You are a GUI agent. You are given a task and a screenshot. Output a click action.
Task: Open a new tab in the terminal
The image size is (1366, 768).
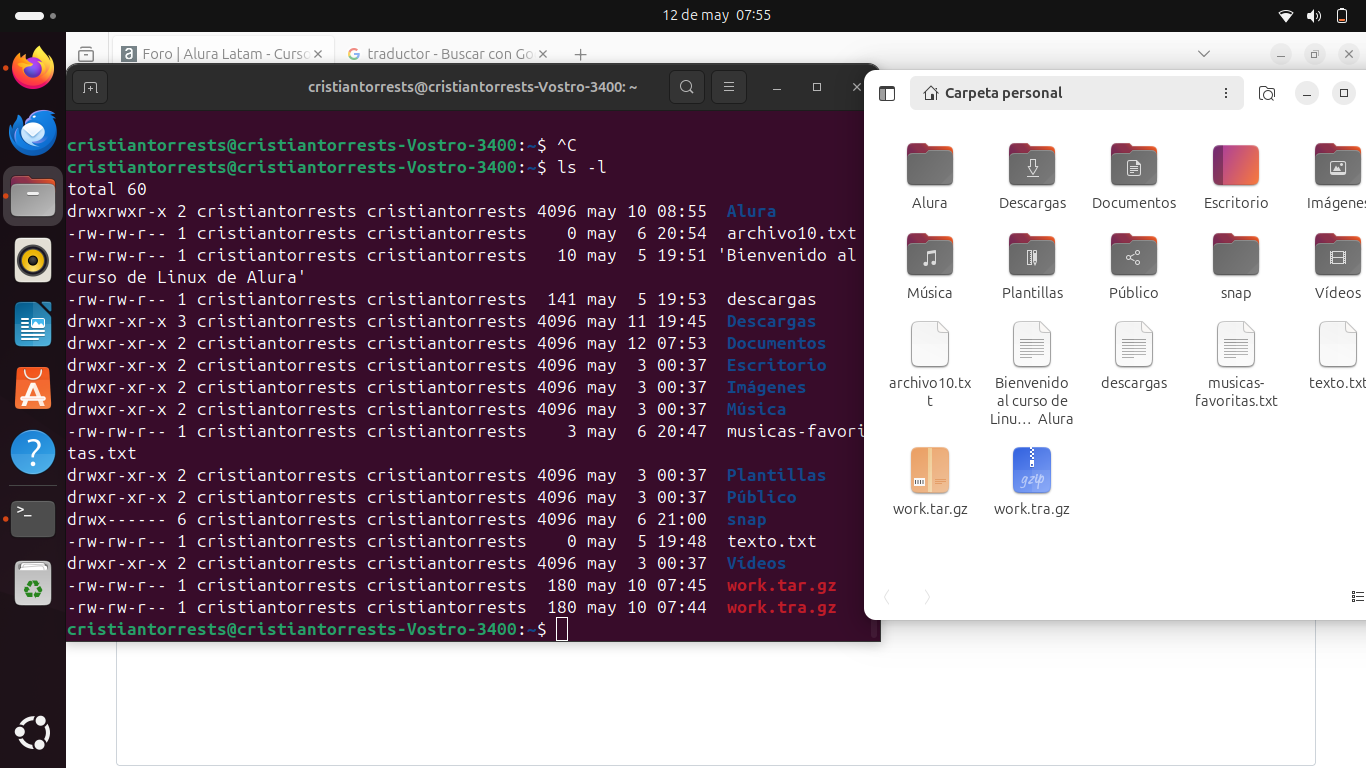[90, 87]
